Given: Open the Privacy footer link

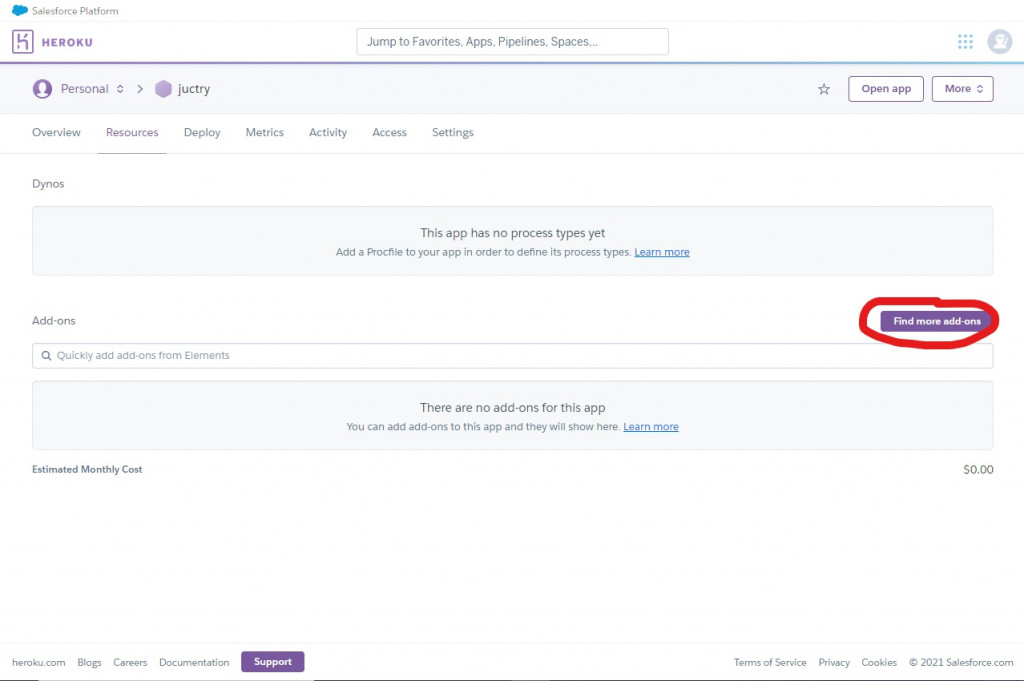Looking at the screenshot, I should coord(834,662).
